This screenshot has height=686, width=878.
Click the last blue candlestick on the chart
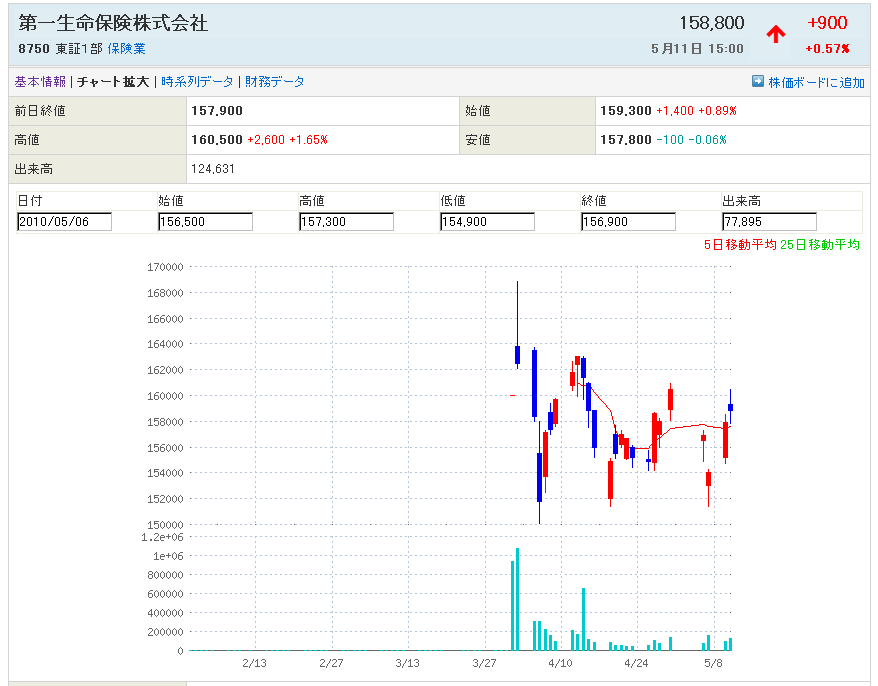coord(731,406)
